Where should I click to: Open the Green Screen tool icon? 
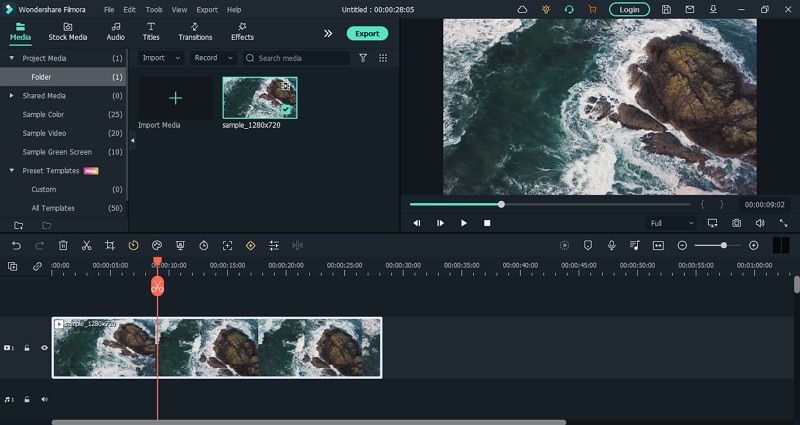[x=180, y=246]
